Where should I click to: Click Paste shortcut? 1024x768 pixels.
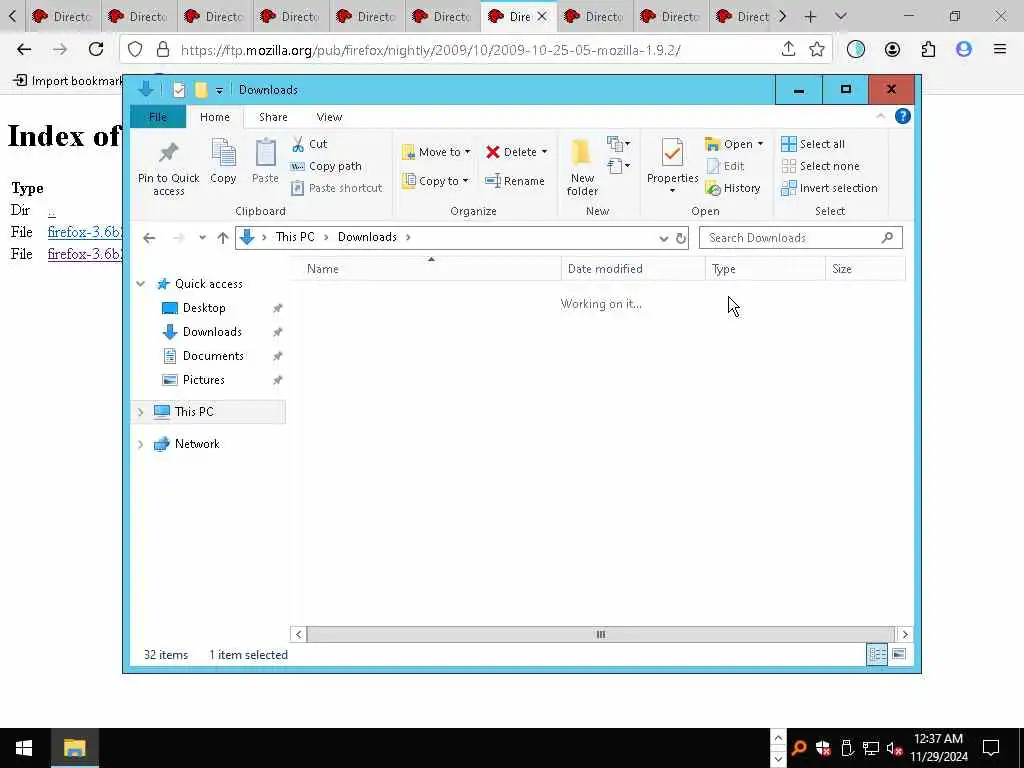tap(336, 188)
